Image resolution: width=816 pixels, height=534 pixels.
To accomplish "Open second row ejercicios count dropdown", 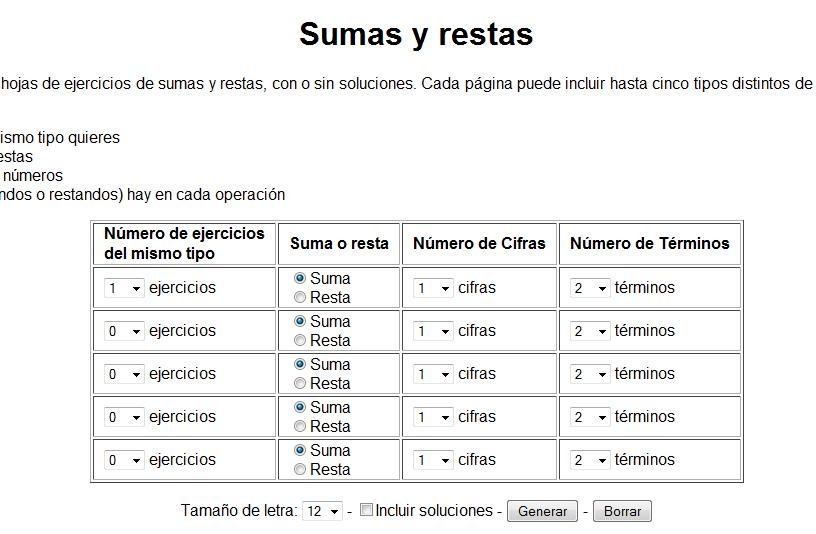I will (124, 331).
